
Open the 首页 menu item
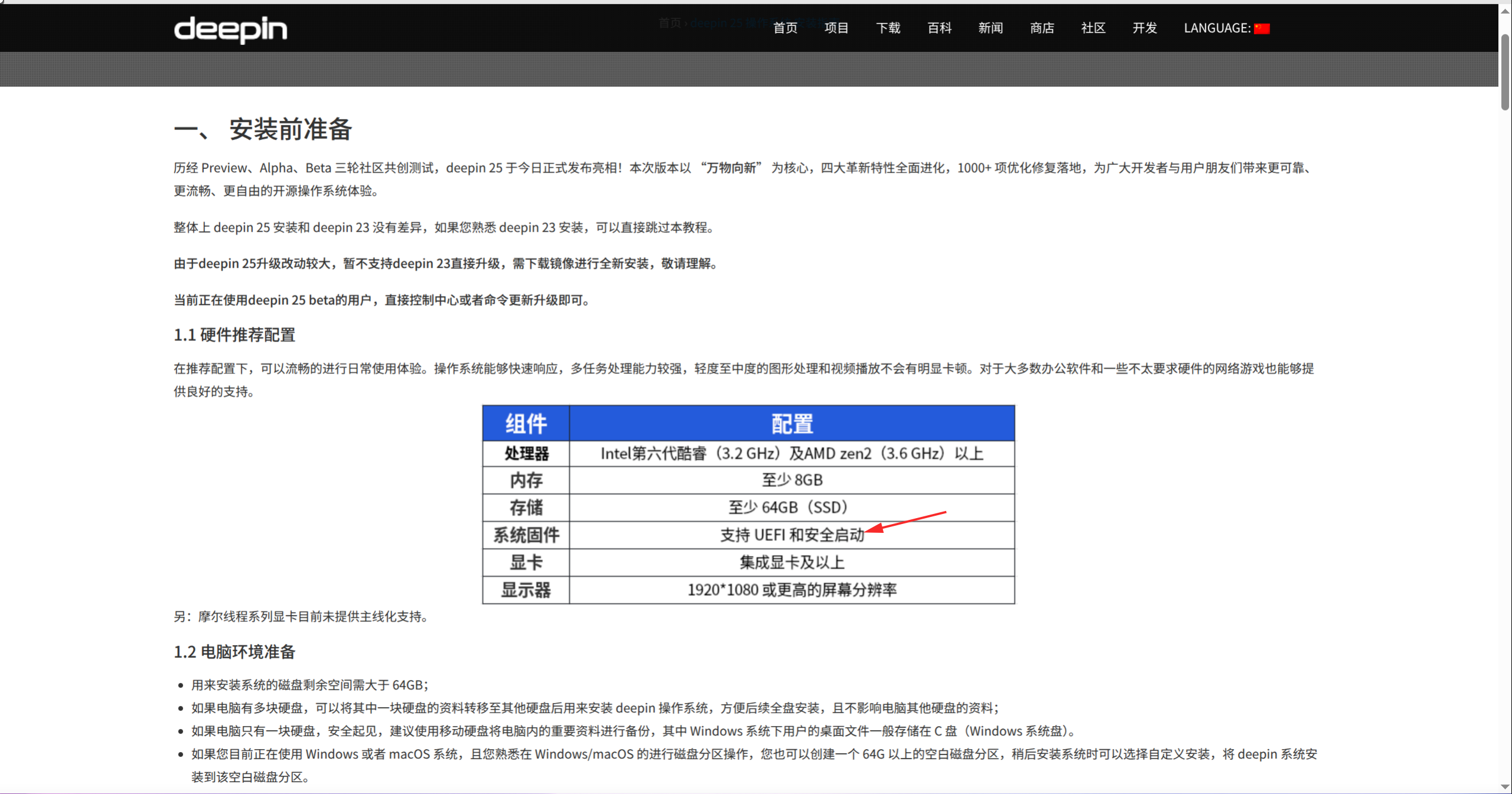click(x=785, y=28)
